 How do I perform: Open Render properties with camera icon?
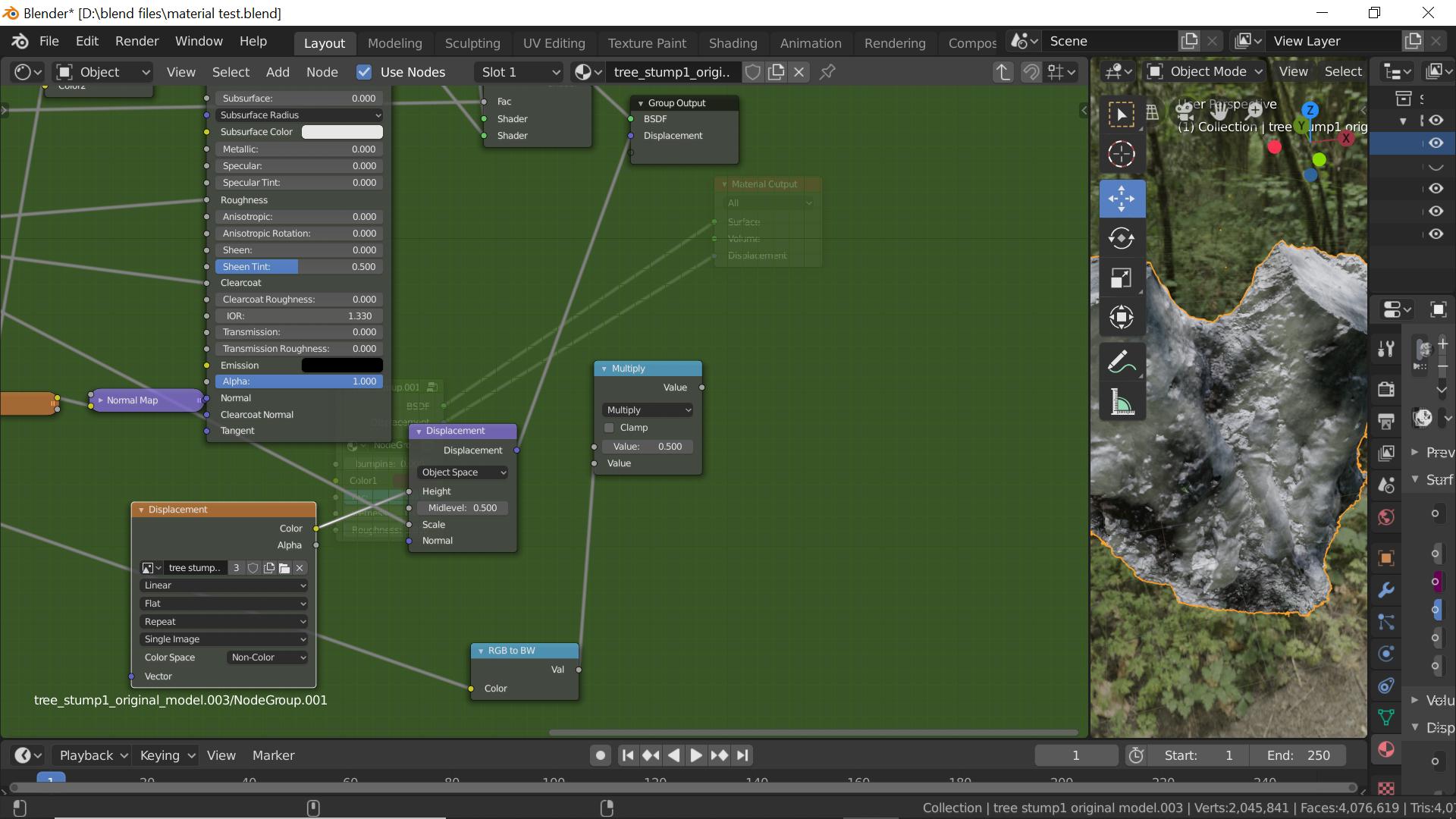point(1385,389)
